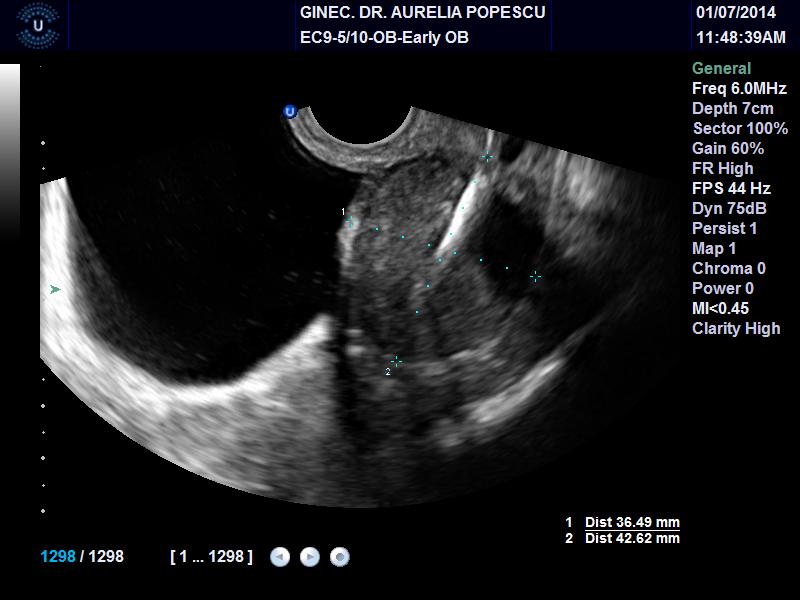Click the 'Persist 1' parameter
The image size is (800, 600).
tap(724, 228)
